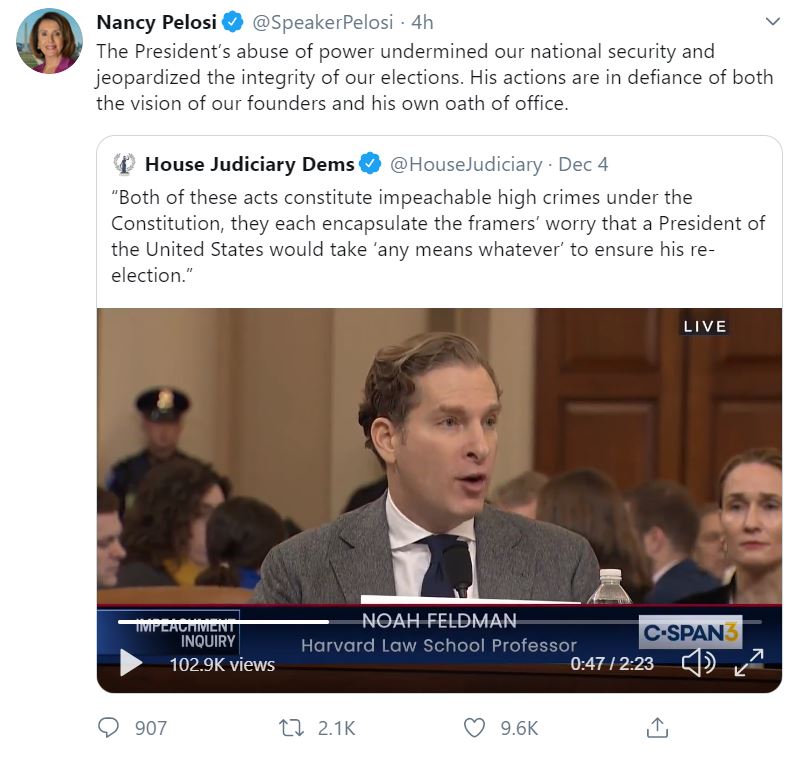Retweet this tweet
This screenshot has width=795, height=757.
coord(290,727)
